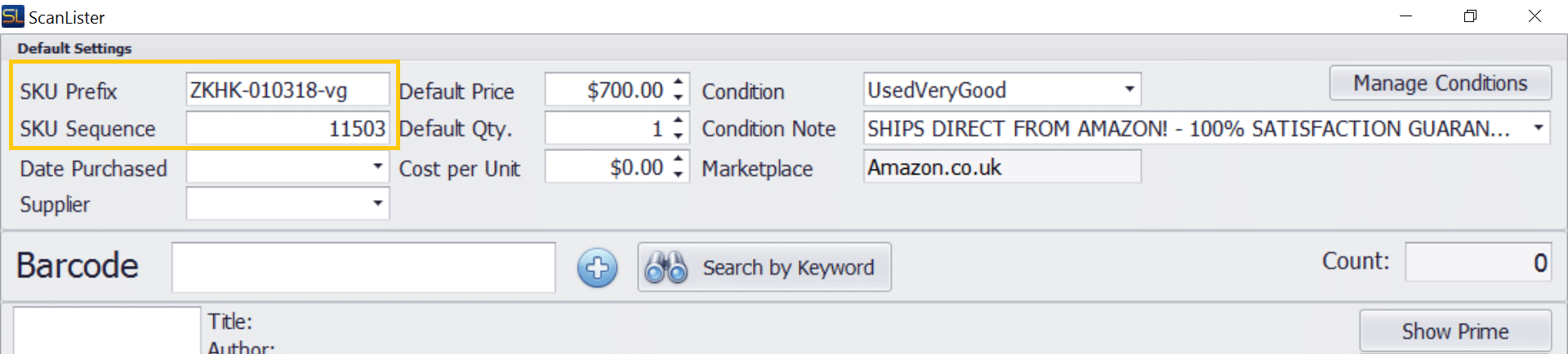The image size is (1568, 354).
Task: Open the Supplier dropdown list
Action: pos(377,203)
